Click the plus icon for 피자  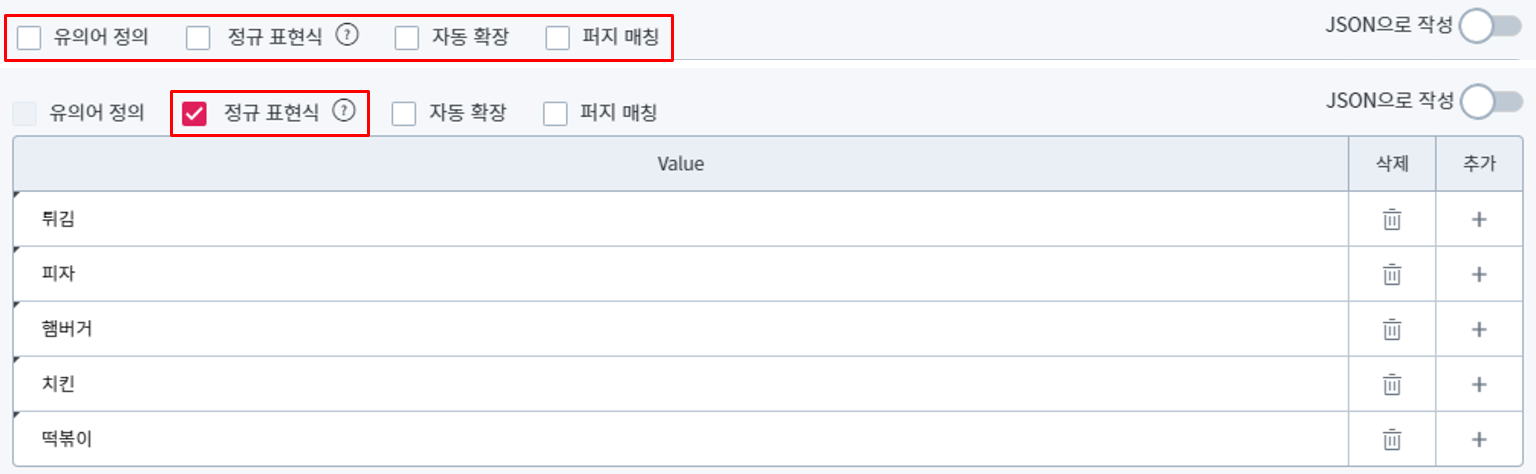pos(1480,275)
